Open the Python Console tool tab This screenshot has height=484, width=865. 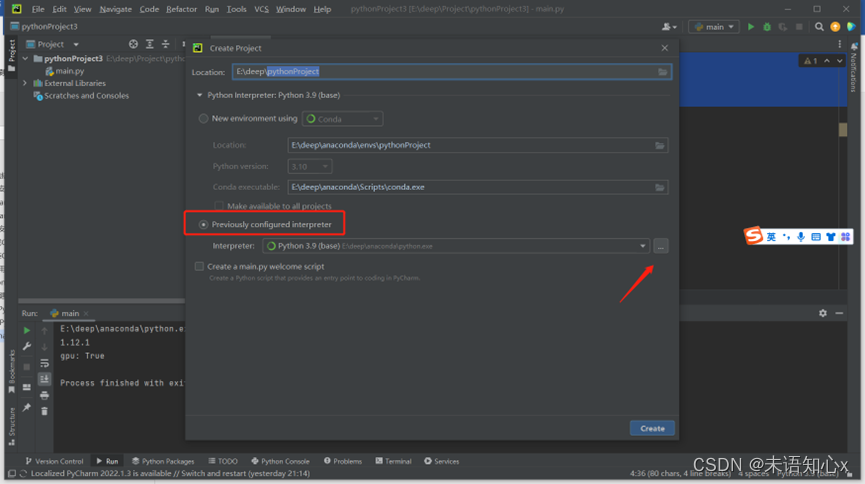(x=280, y=461)
